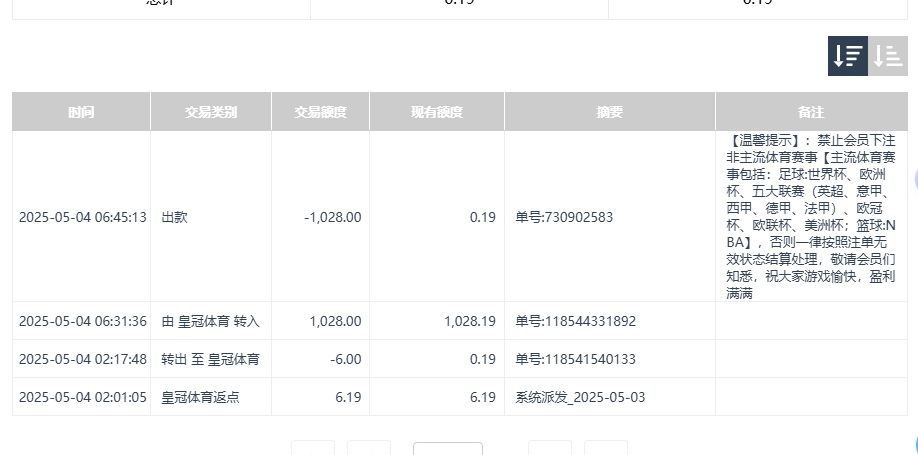Select the 现有额度 column header
918x455 pixels.
(x=437, y=112)
